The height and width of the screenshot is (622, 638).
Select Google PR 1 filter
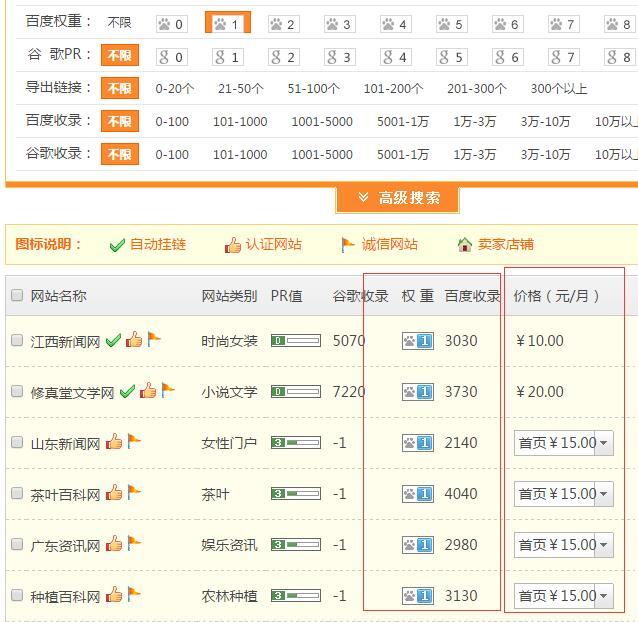point(228,57)
